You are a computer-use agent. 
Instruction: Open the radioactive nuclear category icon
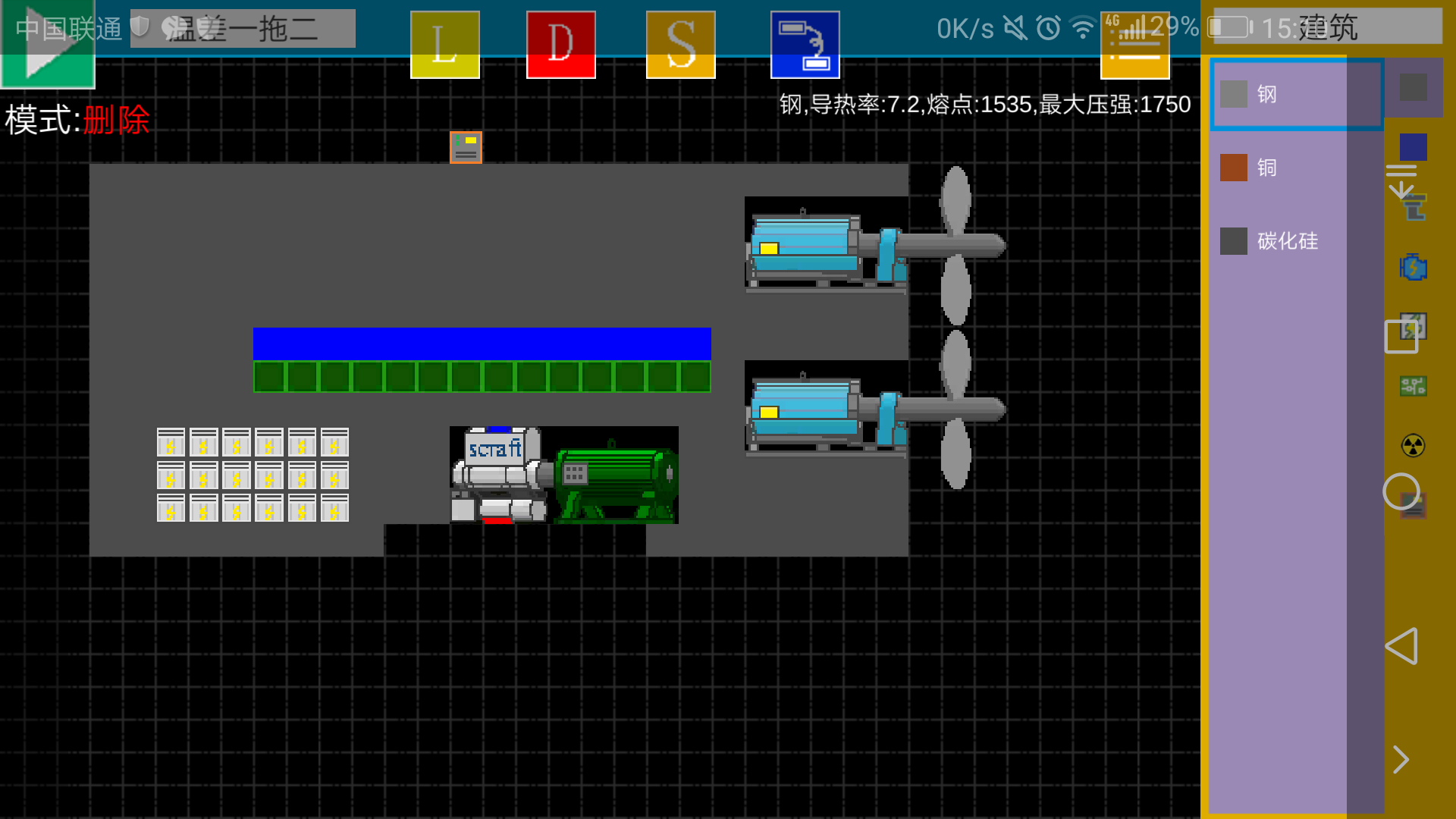pyautogui.click(x=1414, y=446)
